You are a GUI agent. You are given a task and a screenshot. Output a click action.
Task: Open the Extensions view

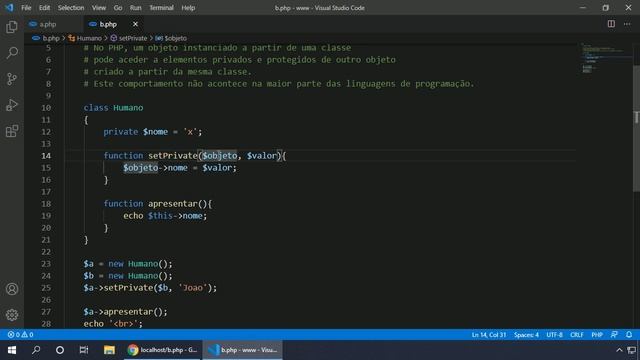(12, 131)
